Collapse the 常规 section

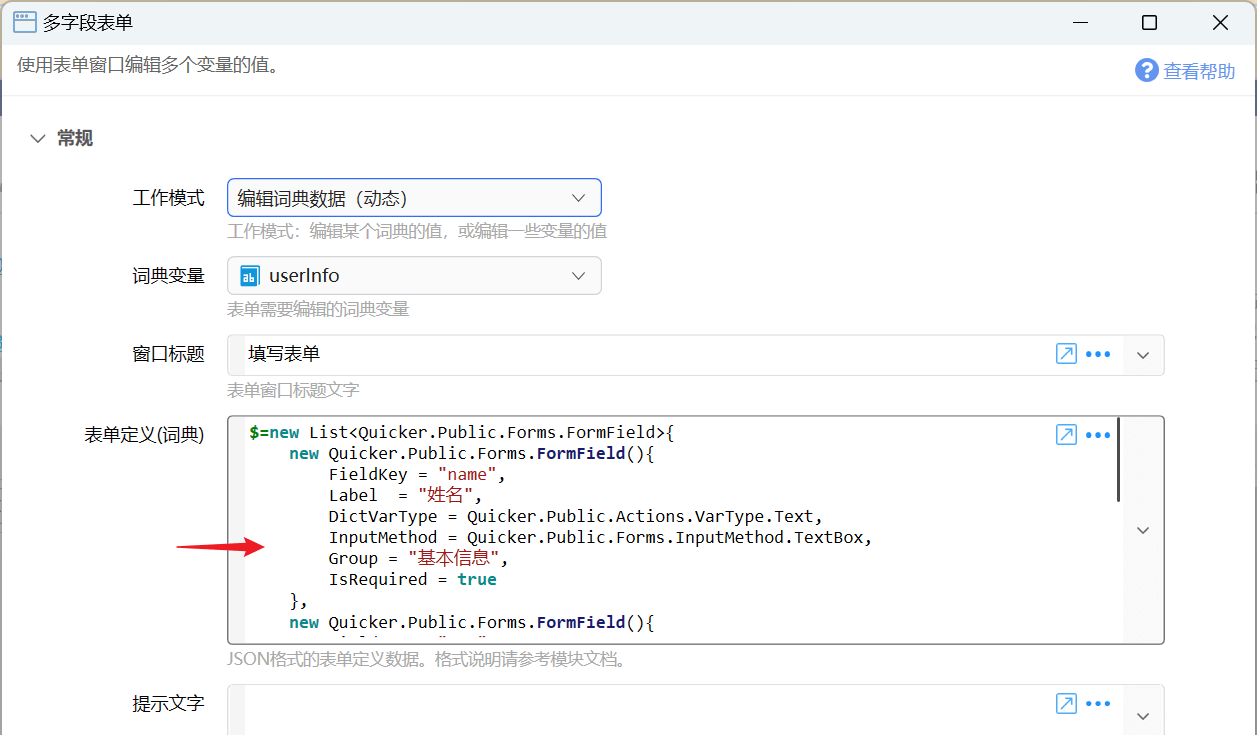tap(38, 139)
